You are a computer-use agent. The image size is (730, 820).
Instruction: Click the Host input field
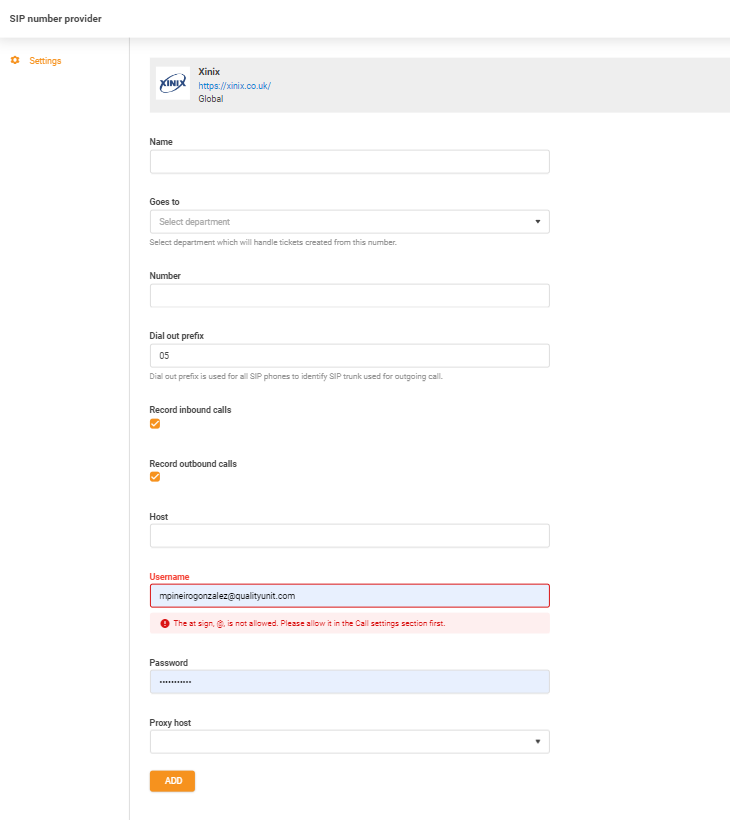pyautogui.click(x=349, y=535)
